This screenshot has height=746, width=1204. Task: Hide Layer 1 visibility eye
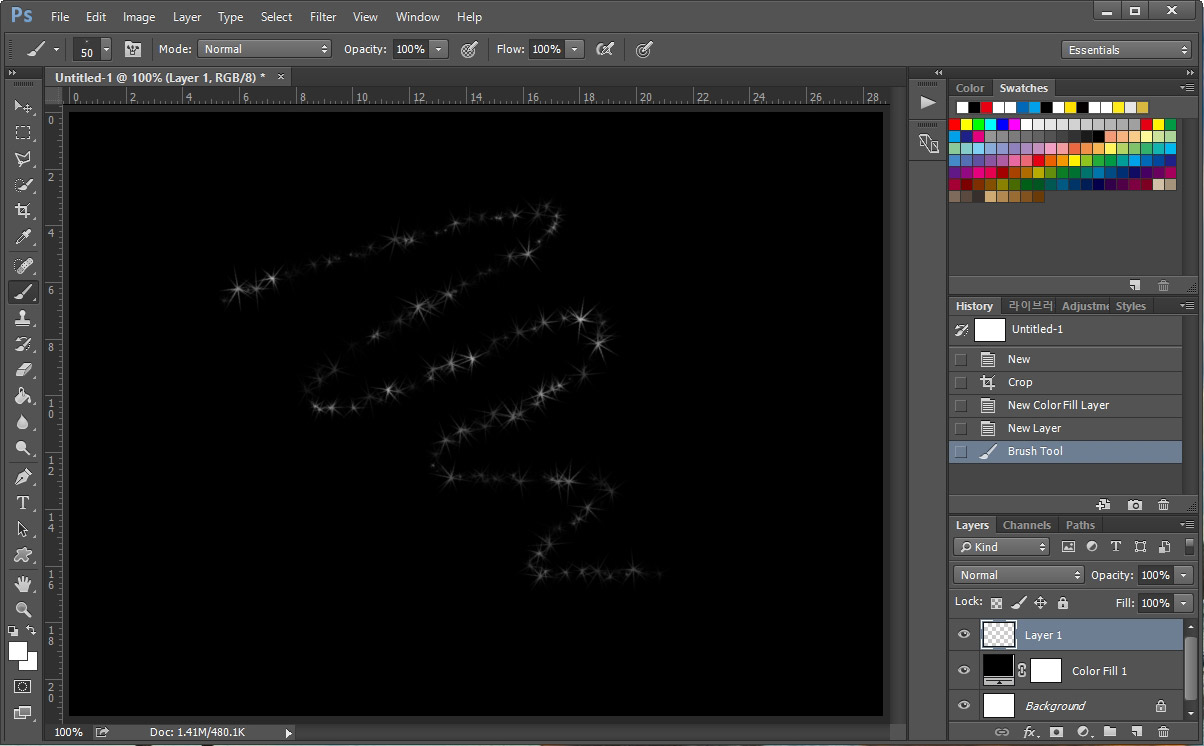click(964, 634)
